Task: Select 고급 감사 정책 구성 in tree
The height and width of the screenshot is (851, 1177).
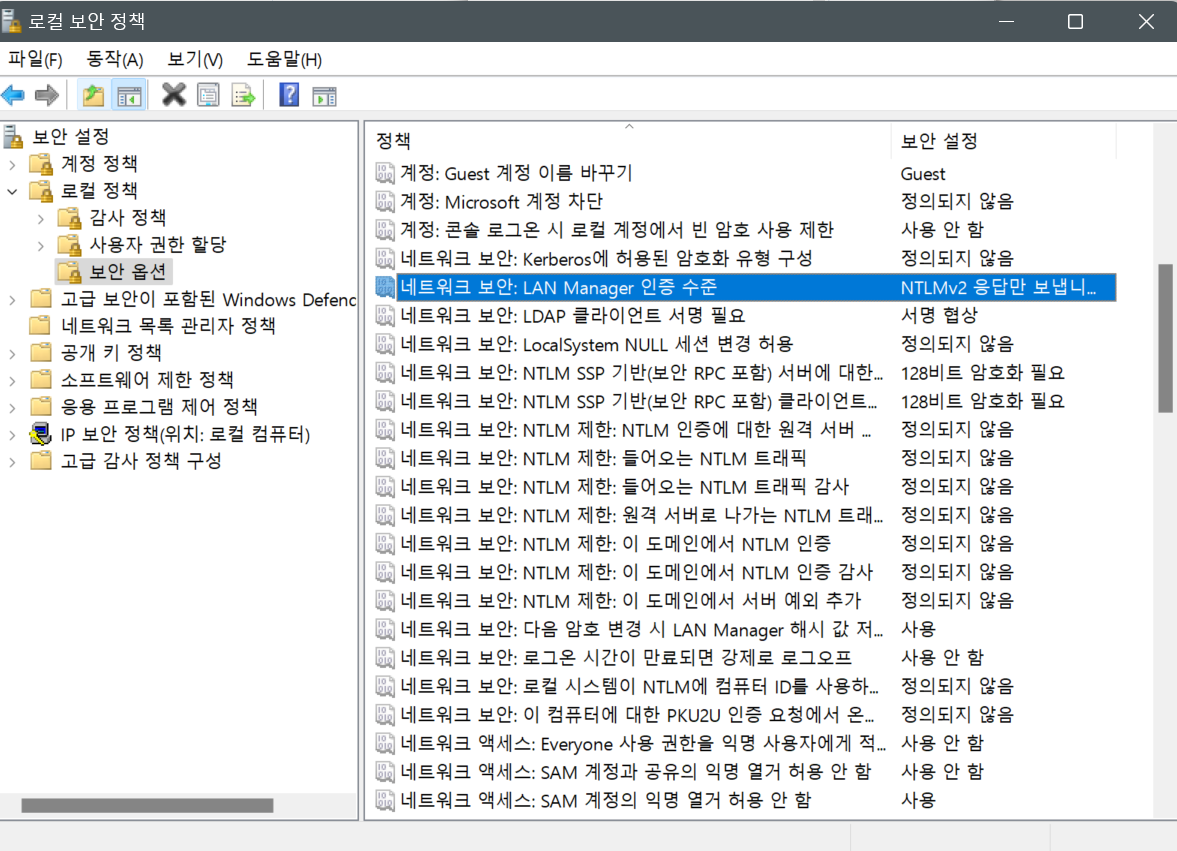Action: coord(141,461)
